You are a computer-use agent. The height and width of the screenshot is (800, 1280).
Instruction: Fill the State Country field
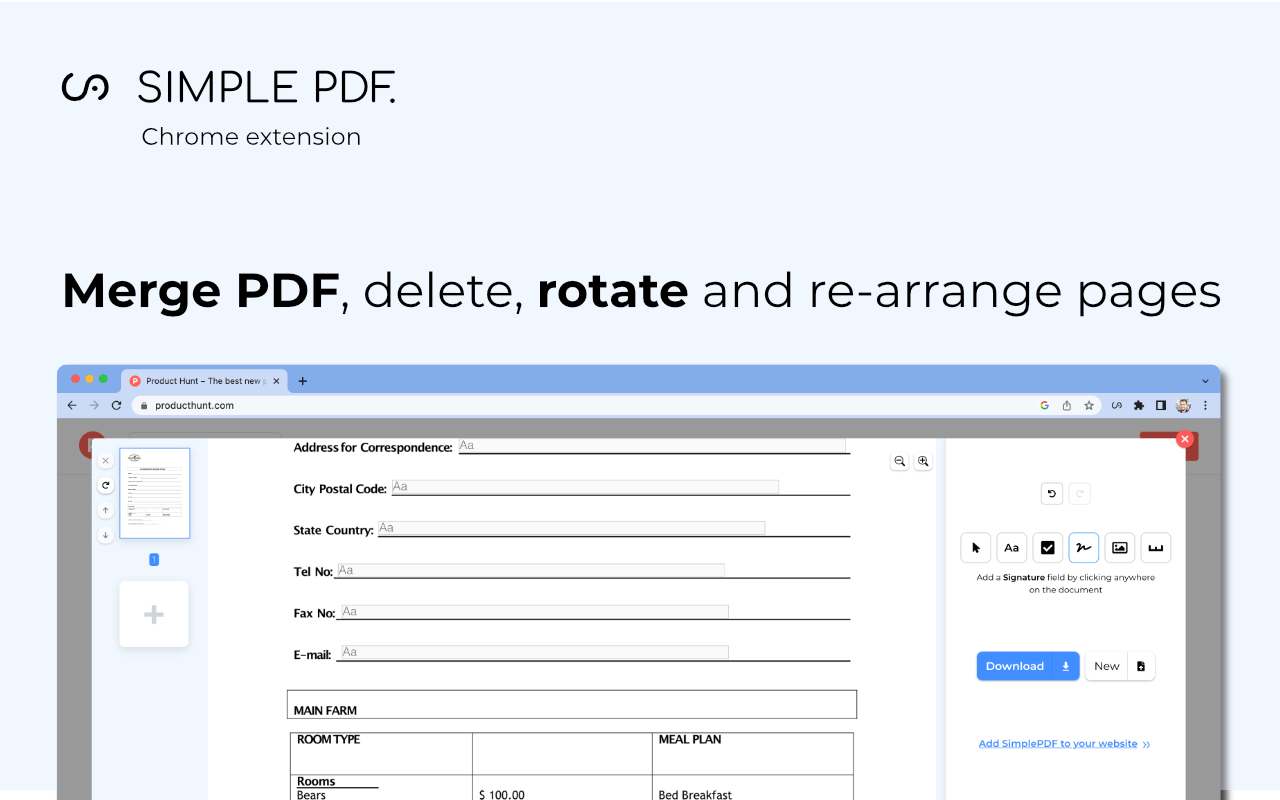click(x=571, y=528)
